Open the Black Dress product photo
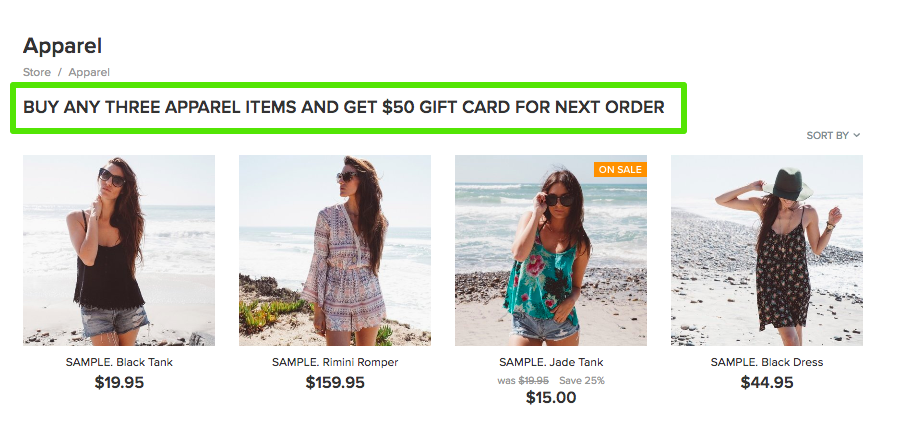Screen dimensions: 901x445 pos(767,250)
